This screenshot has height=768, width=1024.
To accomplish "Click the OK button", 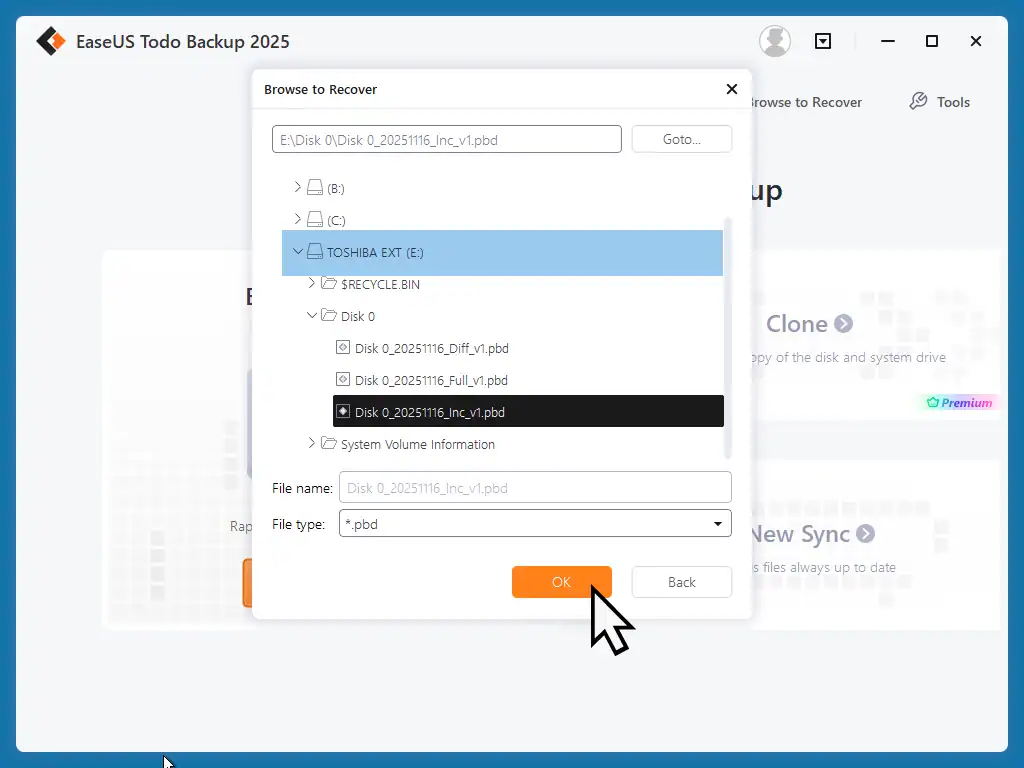I will pyautogui.click(x=561, y=581).
